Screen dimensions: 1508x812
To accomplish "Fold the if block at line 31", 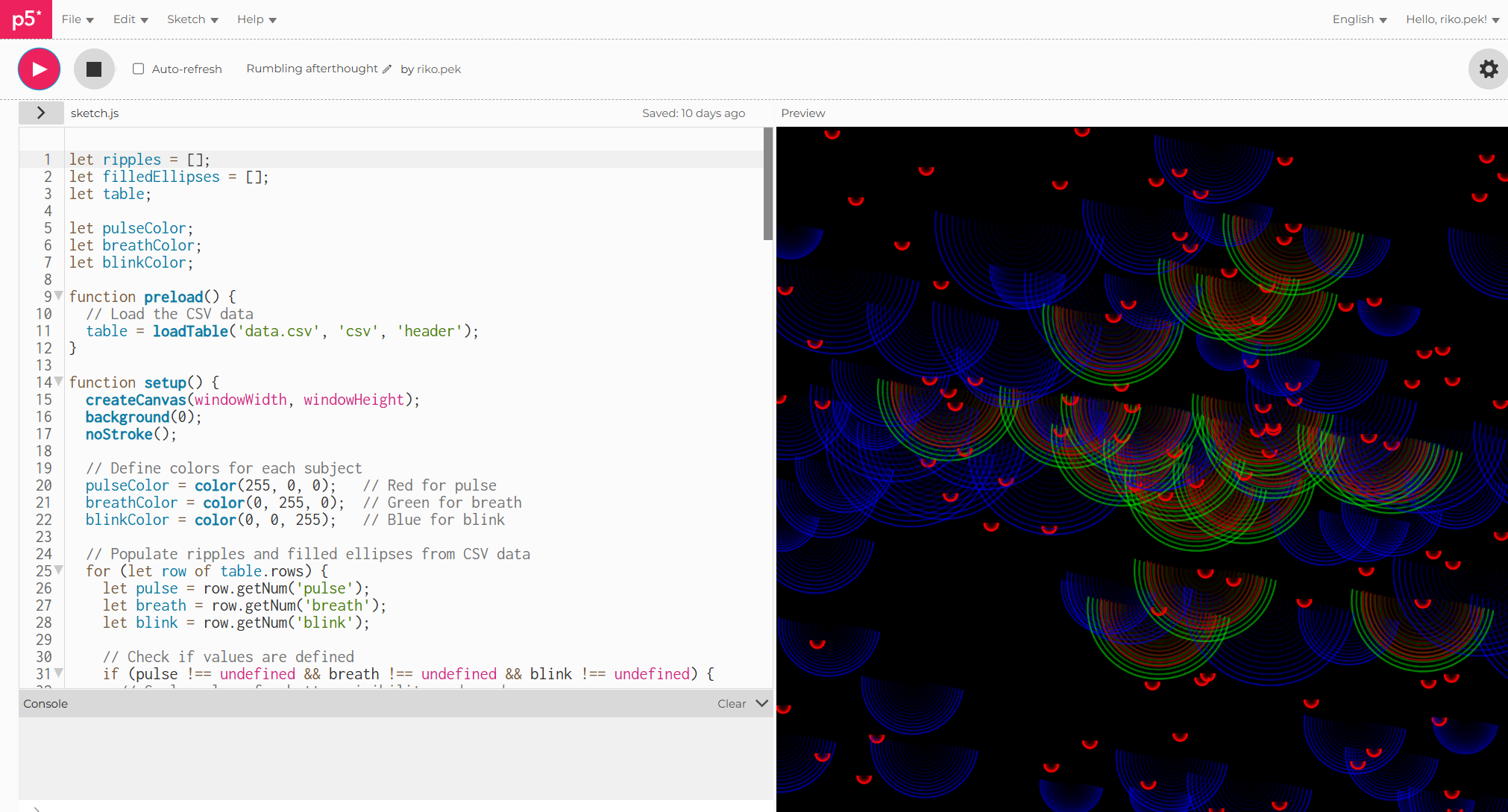I will point(59,673).
